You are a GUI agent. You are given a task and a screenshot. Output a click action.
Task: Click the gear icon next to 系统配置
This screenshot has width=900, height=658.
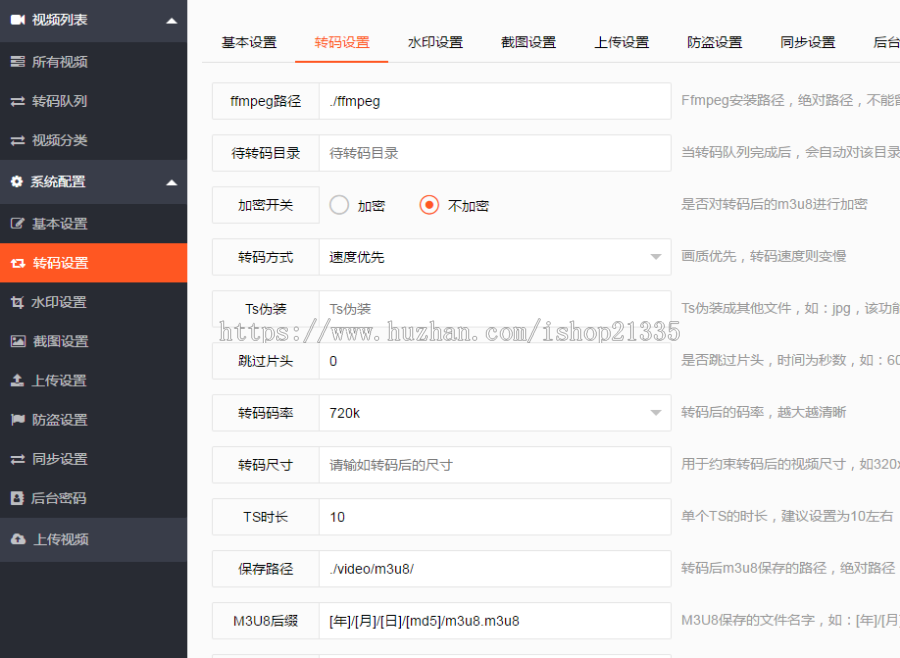tap(17, 181)
